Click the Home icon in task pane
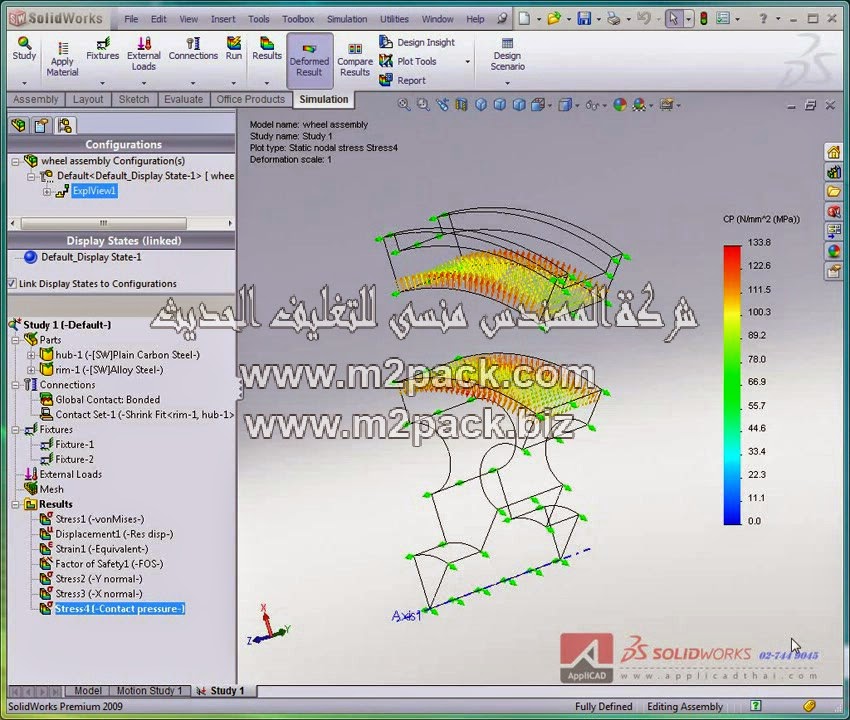The height and width of the screenshot is (720, 850). pyautogui.click(x=834, y=152)
